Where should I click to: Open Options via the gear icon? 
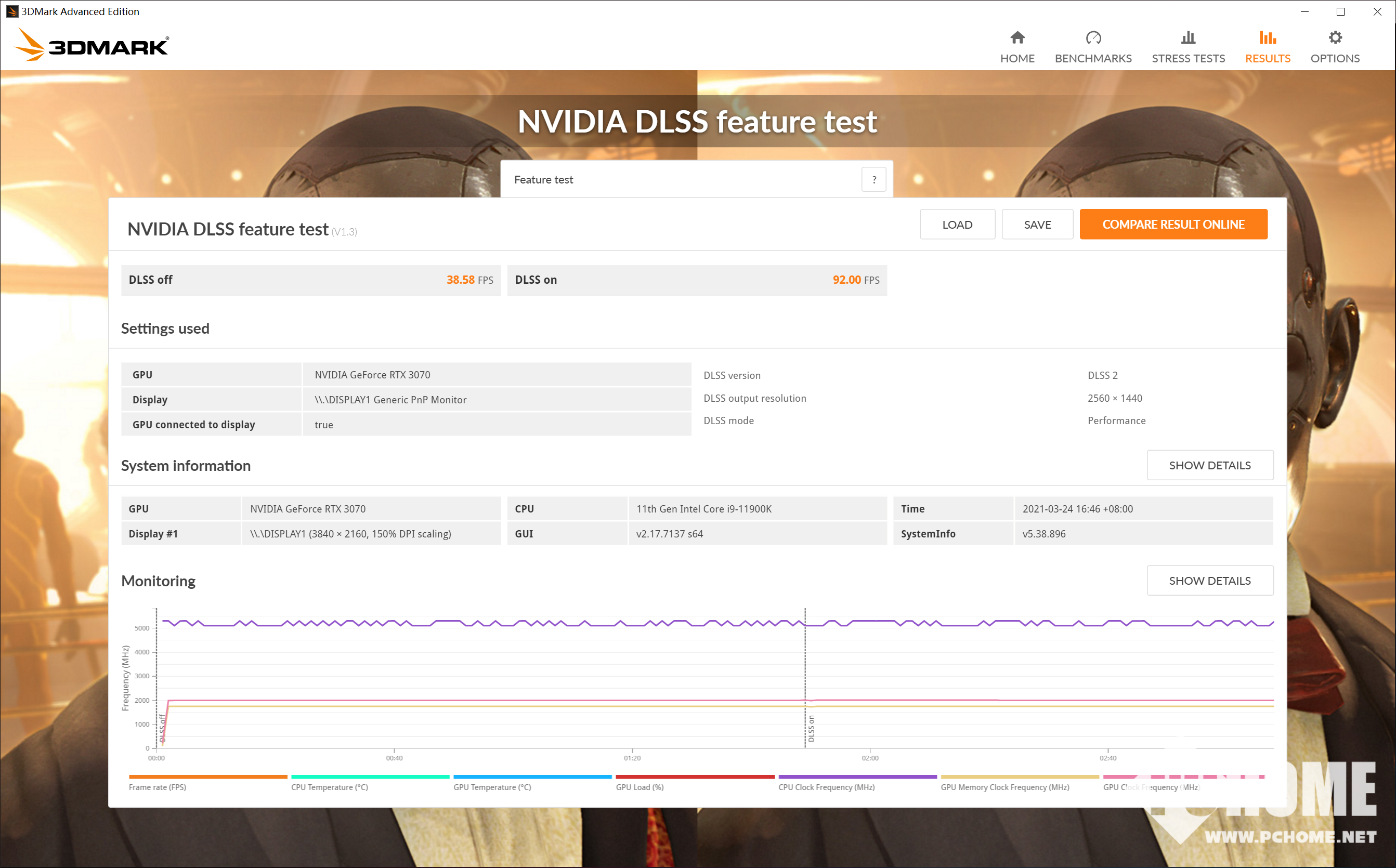[x=1335, y=38]
